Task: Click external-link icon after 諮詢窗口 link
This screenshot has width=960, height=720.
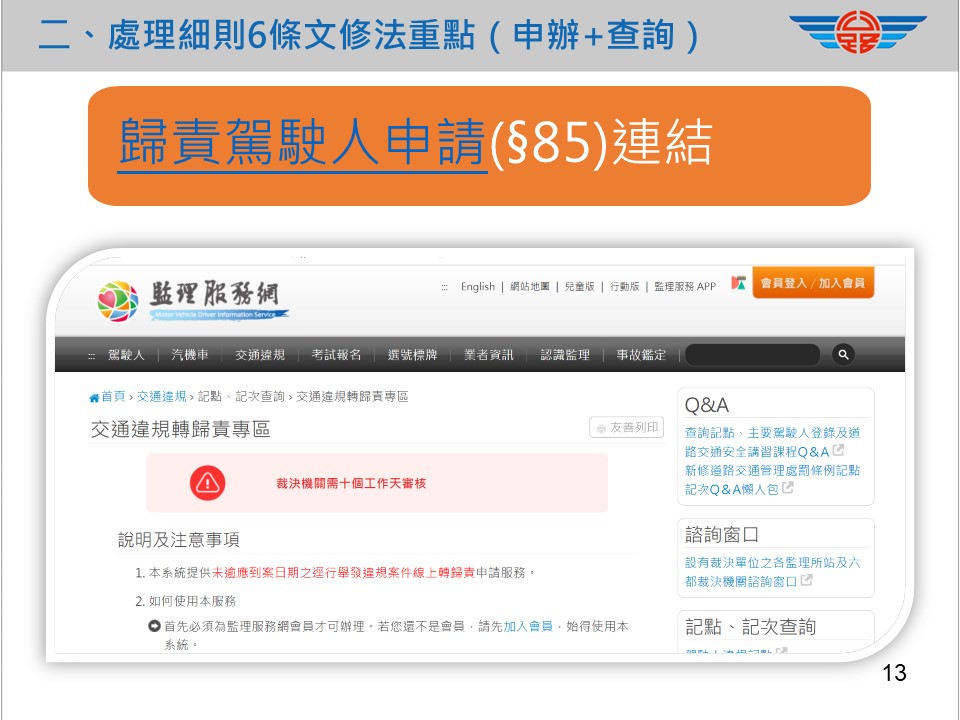Action: (807, 581)
